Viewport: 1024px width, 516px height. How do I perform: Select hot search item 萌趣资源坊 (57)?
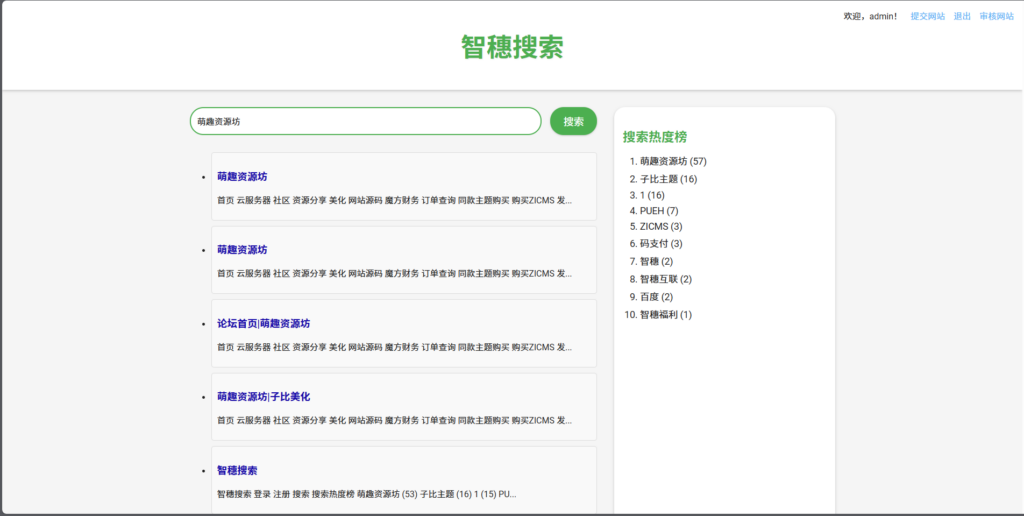tap(673, 161)
